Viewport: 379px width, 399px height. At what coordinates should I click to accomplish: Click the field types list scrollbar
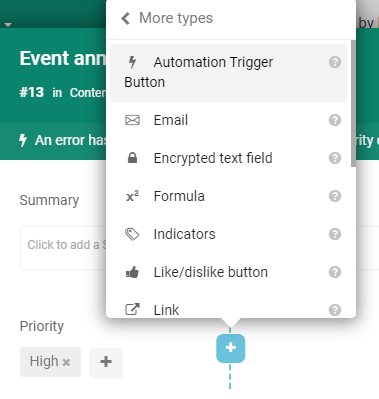coord(353,103)
